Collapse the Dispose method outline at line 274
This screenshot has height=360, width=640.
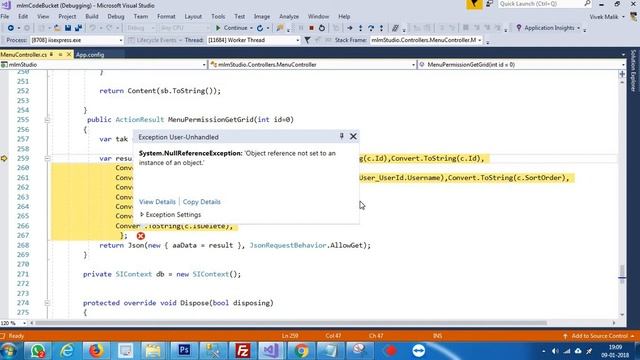pos(47,303)
